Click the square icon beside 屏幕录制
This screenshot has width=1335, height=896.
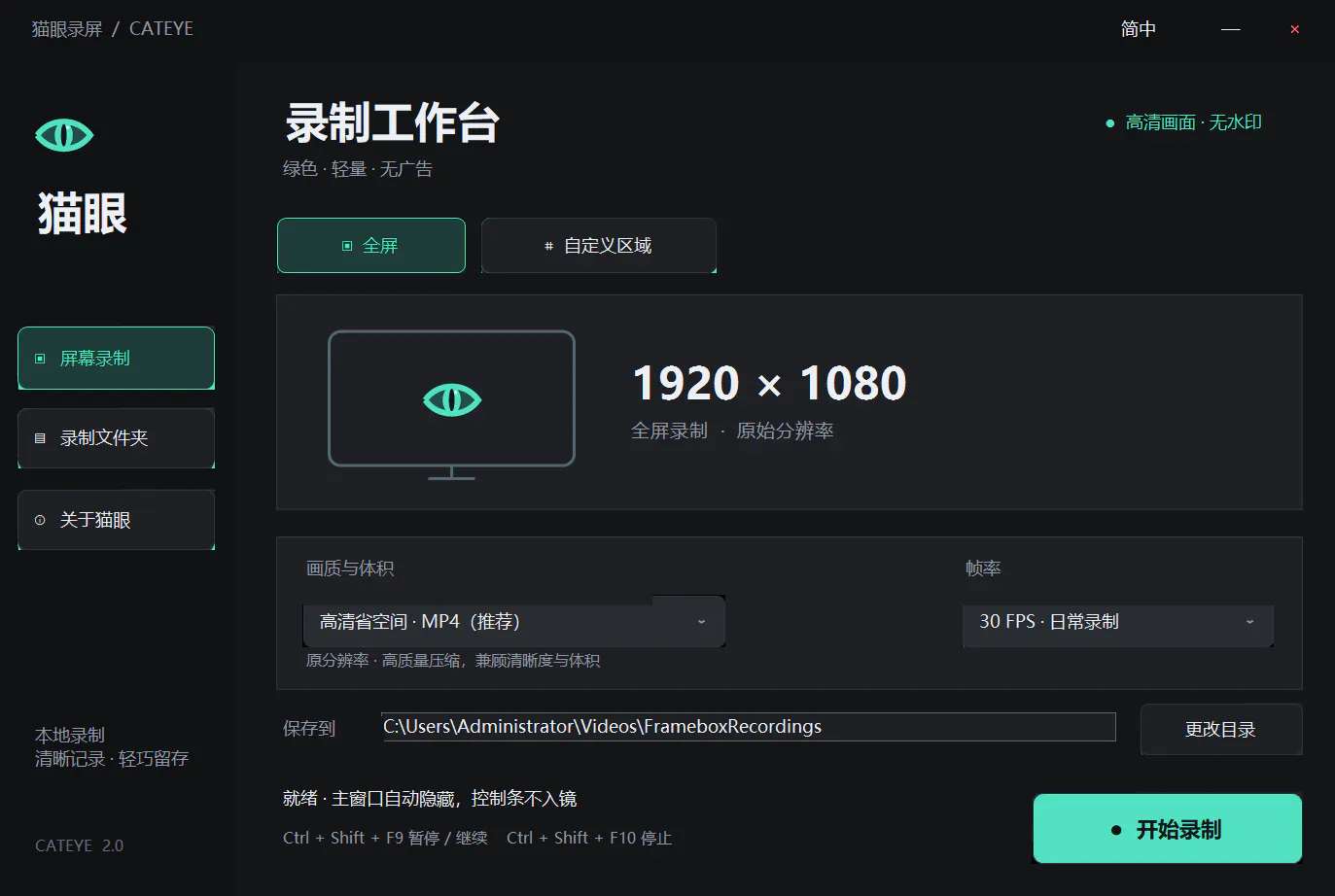point(40,359)
